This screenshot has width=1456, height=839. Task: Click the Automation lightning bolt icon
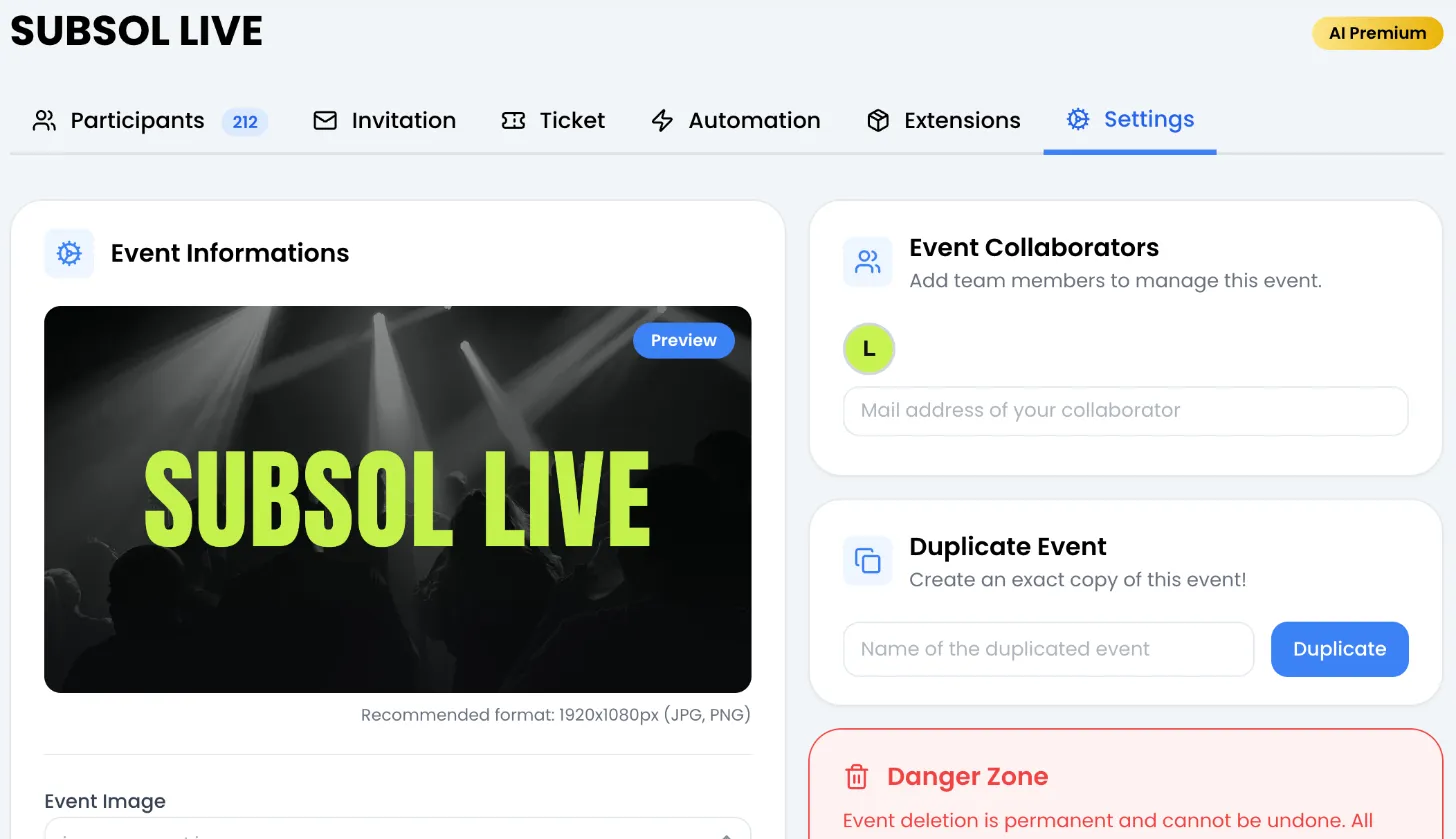tap(662, 121)
